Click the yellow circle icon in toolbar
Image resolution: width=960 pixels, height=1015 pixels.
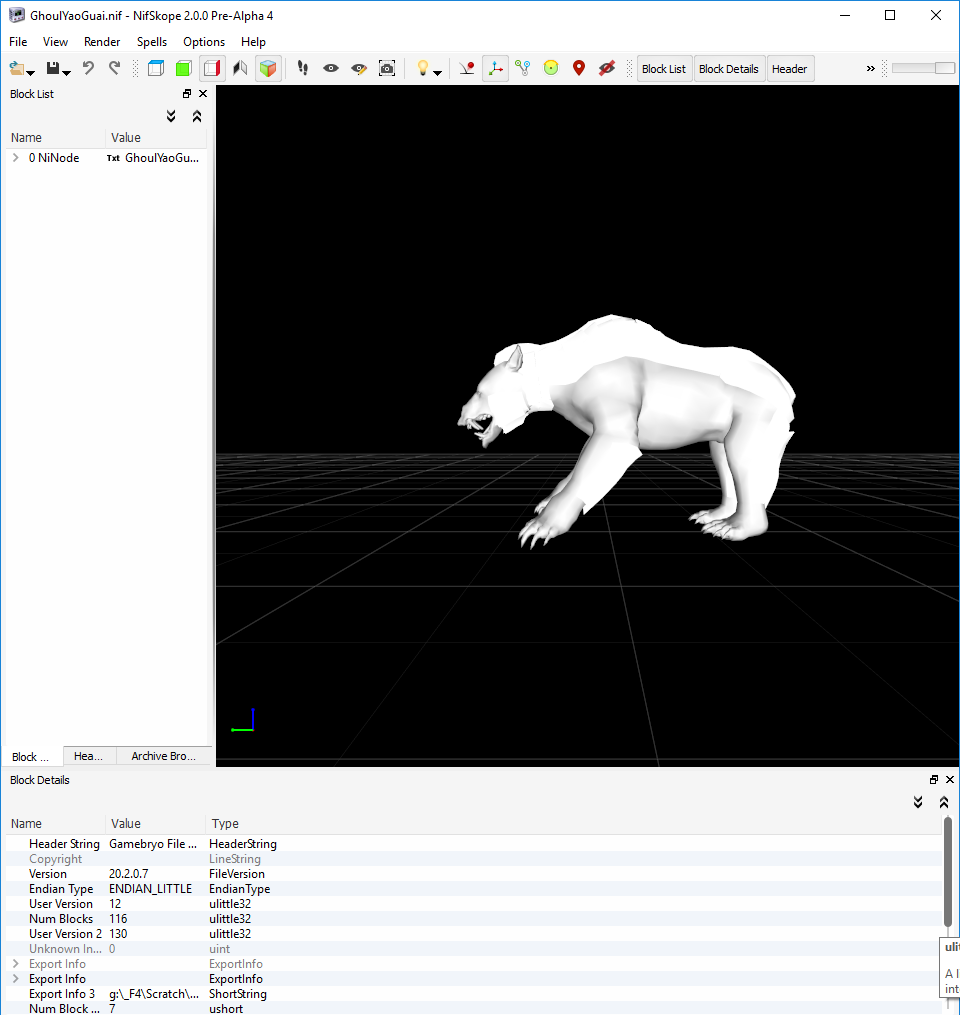(x=550, y=69)
